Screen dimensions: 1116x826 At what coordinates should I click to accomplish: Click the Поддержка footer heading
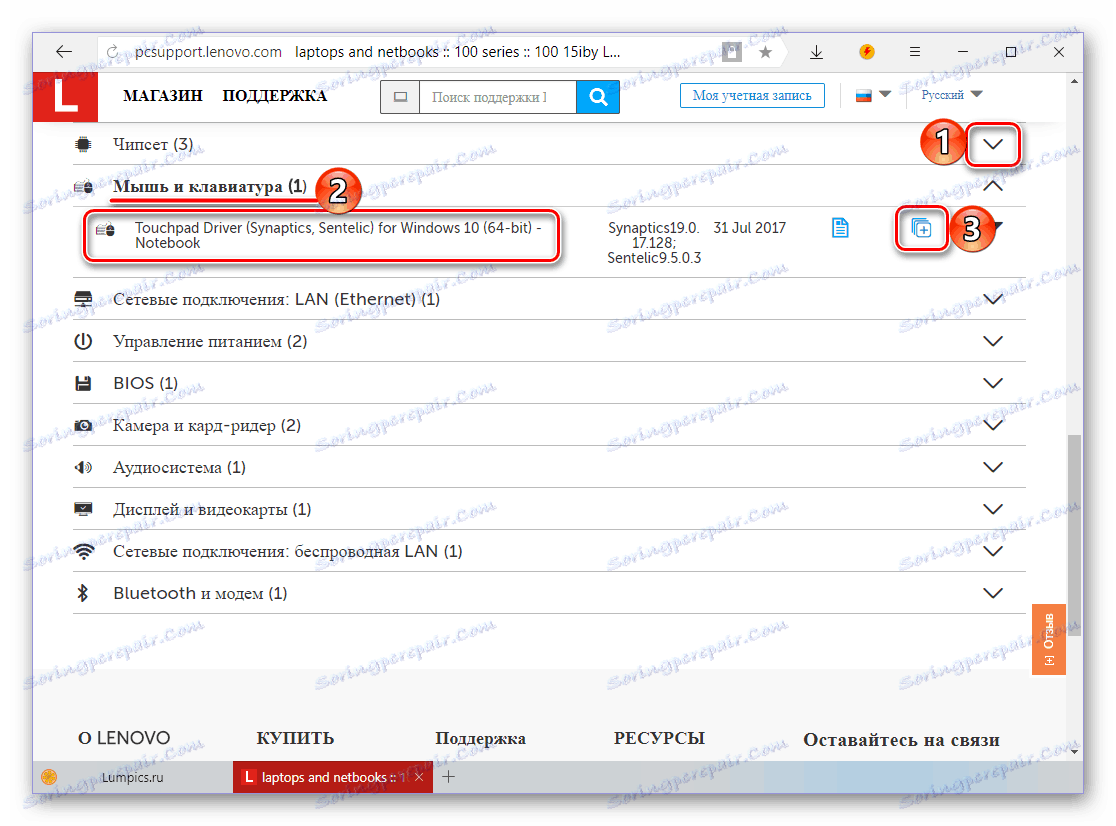(x=480, y=738)
